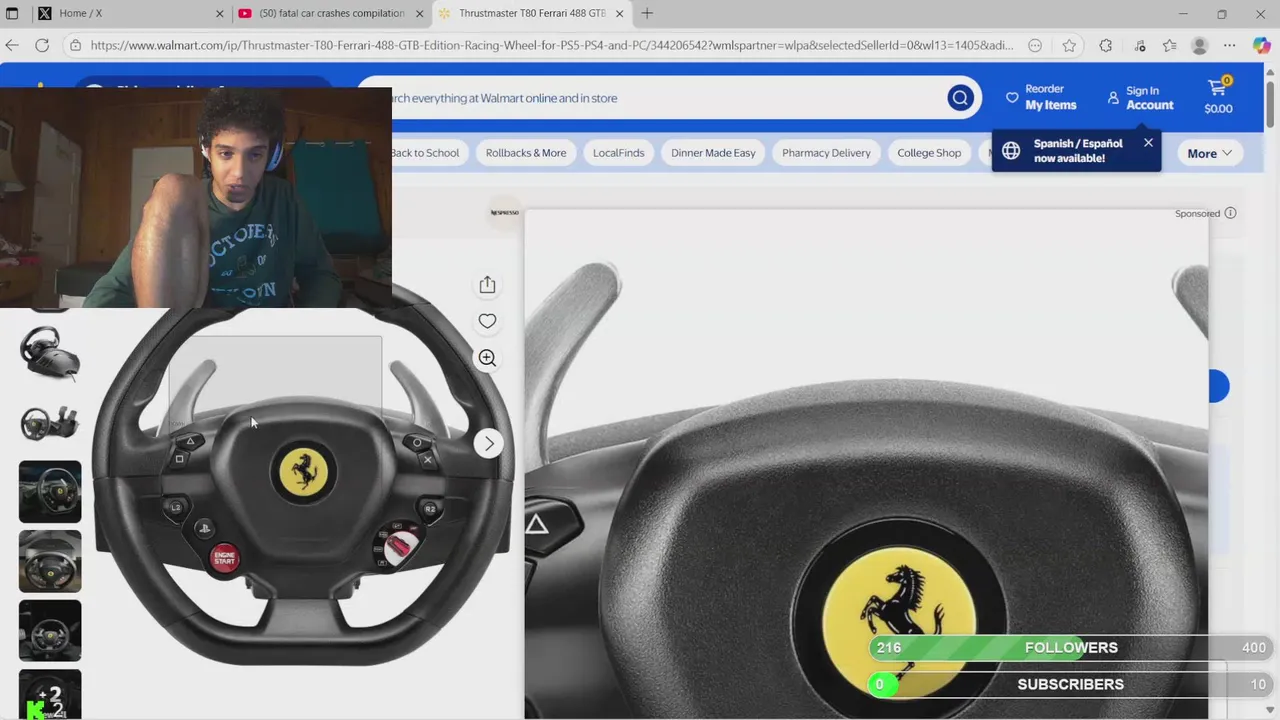Close the Thrustmaster T80 tab
Image resolution: width=1280 pixels, height=720 pixels.
[x=620, y=13]
